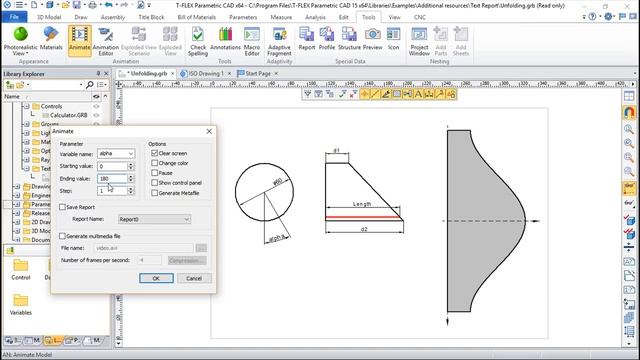Image resolution: width=640 pixels, height=360 pixels.
Task: Close the Animate dialog with X
Action: pos(209,131)
